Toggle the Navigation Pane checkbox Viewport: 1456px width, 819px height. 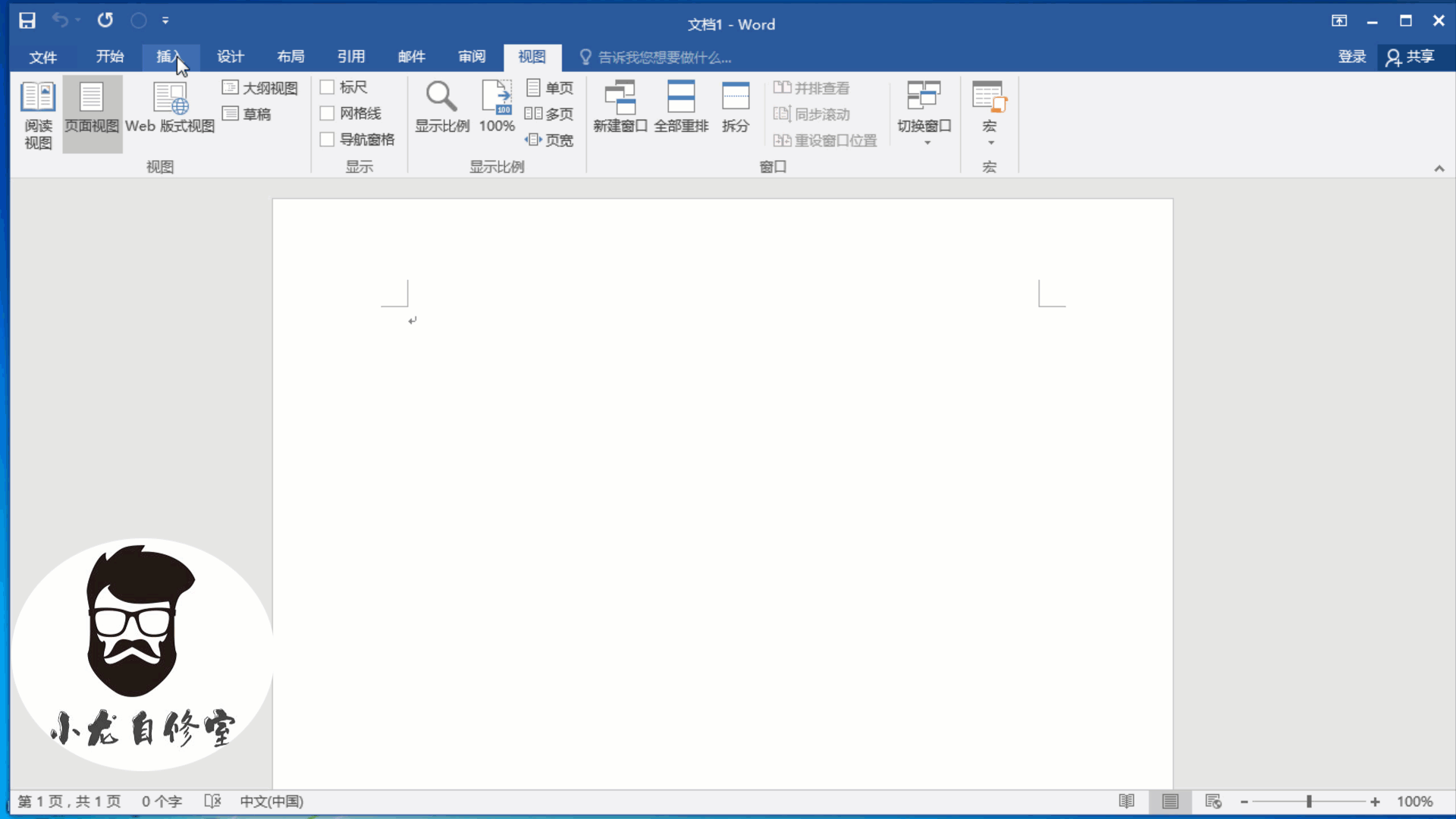tap(328, 140)
